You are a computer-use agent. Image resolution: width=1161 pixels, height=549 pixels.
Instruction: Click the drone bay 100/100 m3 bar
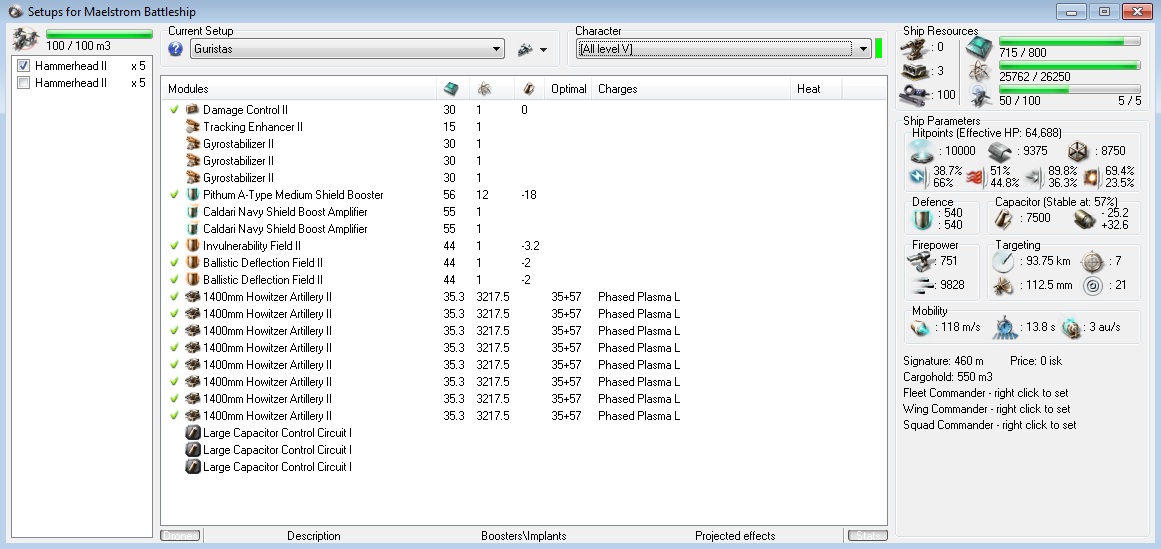tap(99, 34)
